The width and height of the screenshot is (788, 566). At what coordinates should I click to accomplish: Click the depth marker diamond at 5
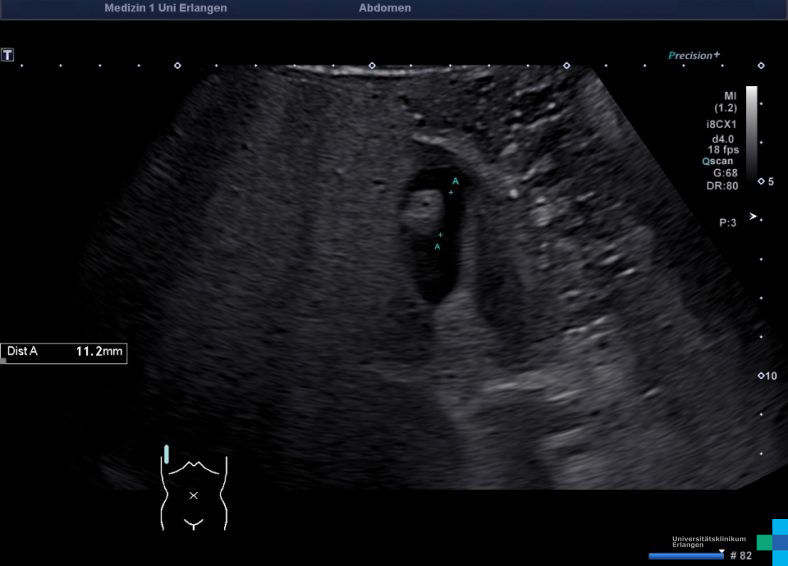[761, 181]
